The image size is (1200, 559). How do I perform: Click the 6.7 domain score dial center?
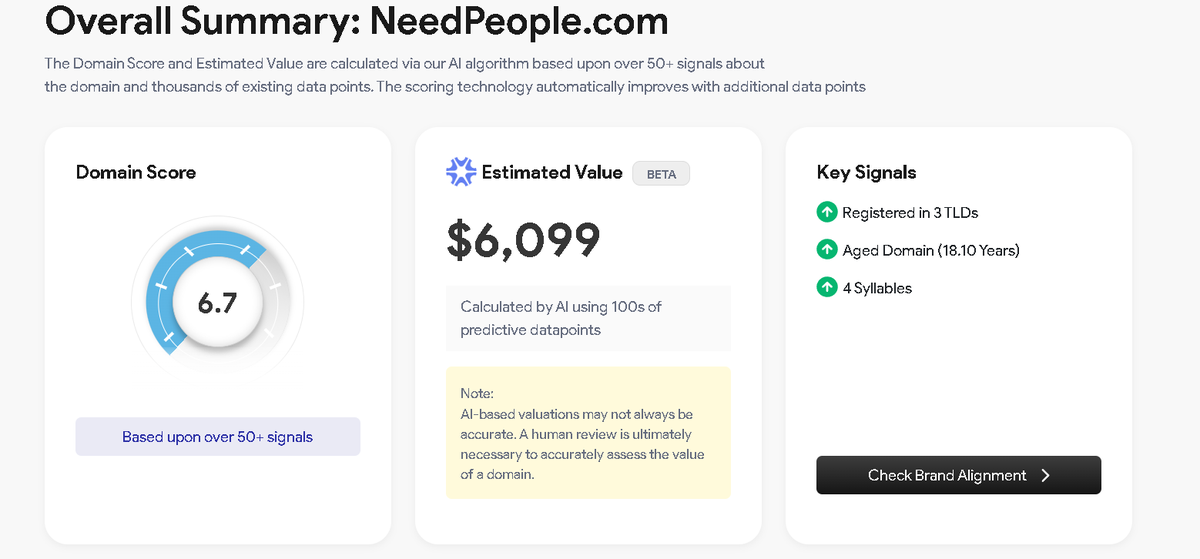tap(217, 302)
